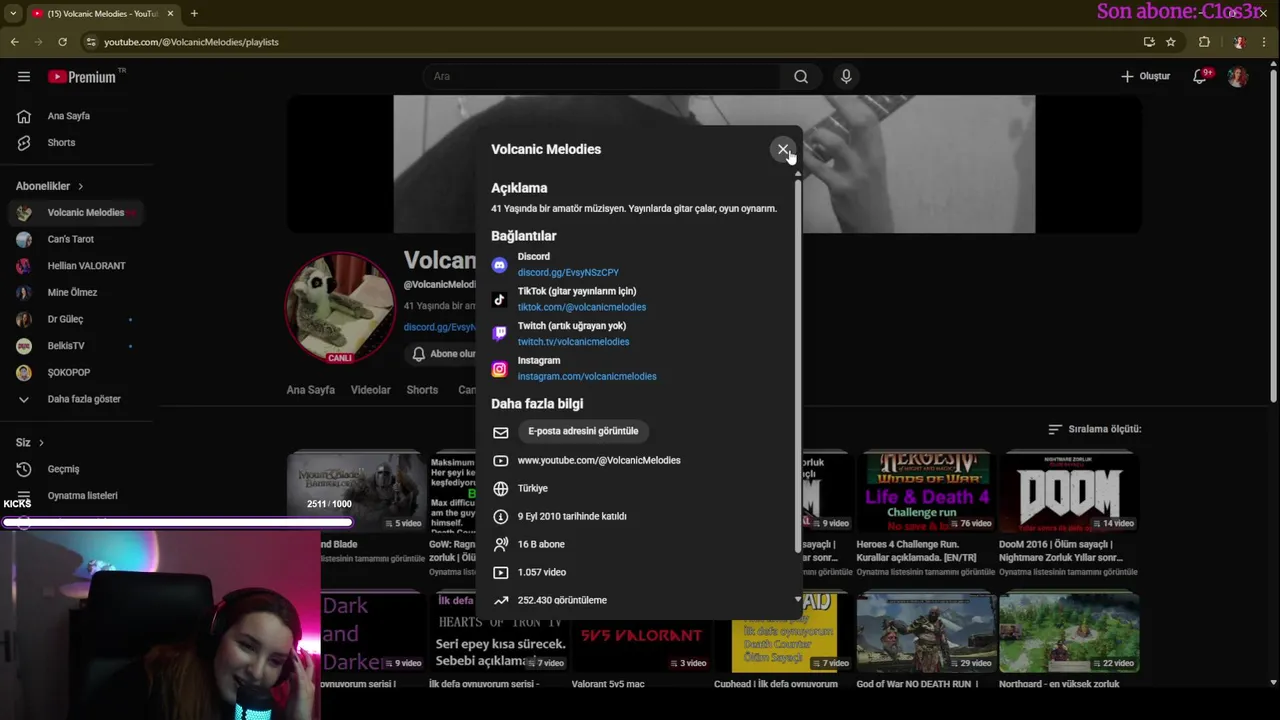Click the www.youtube.com/@VolcanicMelodies text

[x=599, y=461]
